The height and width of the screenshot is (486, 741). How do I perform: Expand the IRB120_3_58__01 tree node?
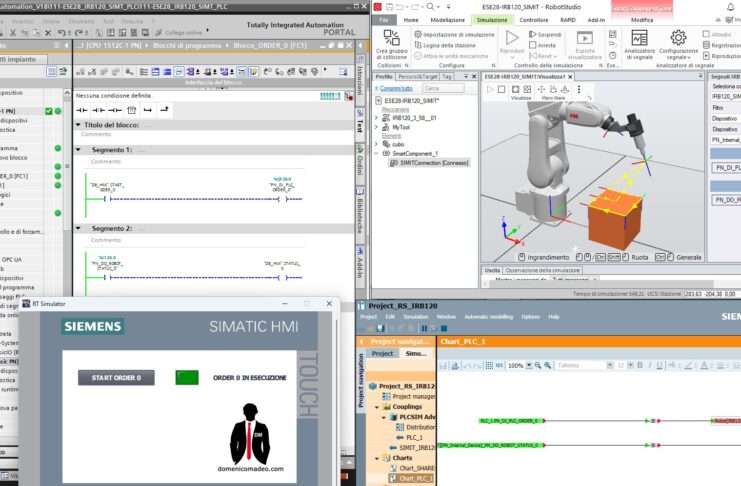[377, 118]
